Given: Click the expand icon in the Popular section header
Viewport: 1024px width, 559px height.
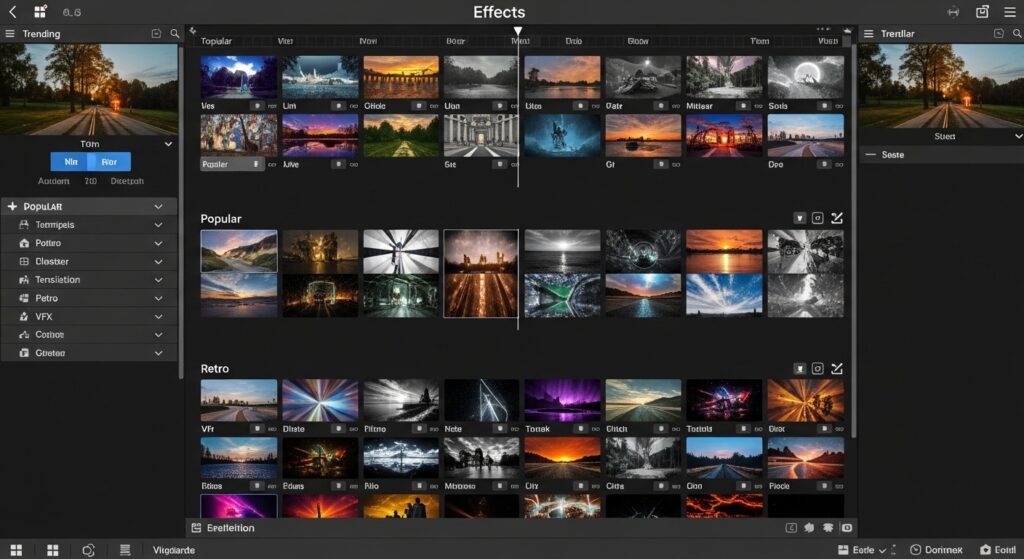Looking at the screenshot, I should pyautogui.click(x=837, y=218).
